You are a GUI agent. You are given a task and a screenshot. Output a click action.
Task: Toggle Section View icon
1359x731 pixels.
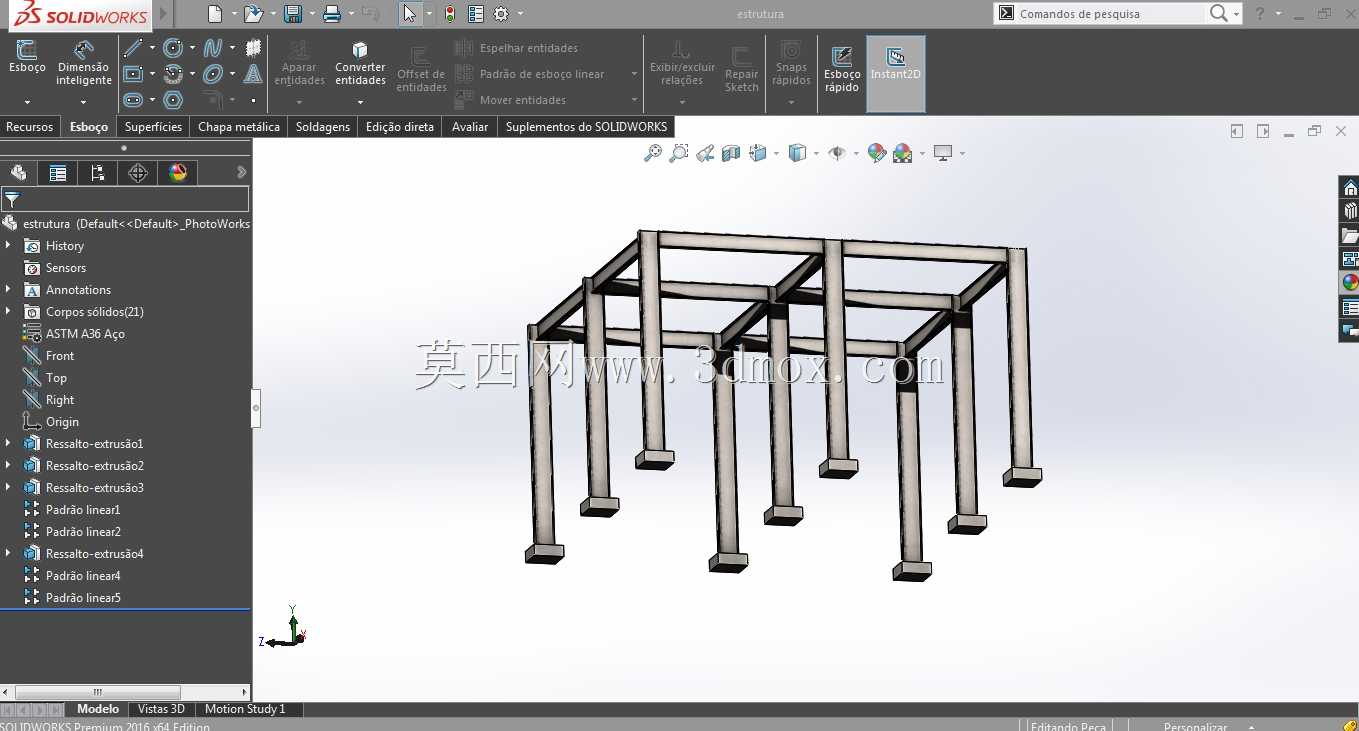click(731, 153)
